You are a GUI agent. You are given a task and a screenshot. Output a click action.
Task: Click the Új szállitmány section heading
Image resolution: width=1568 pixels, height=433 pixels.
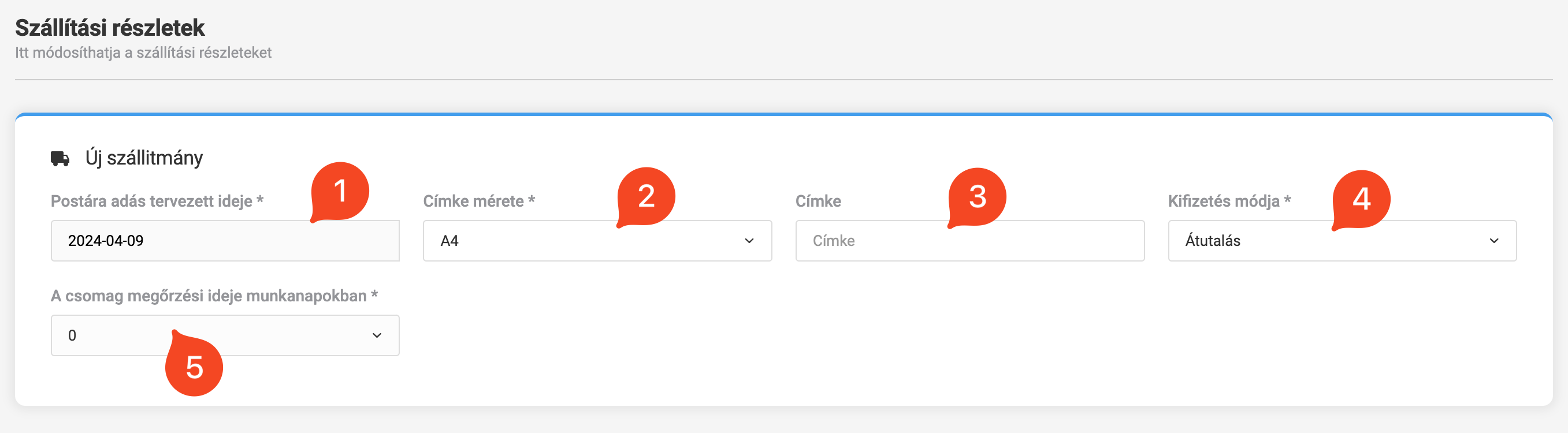[144, 158]
